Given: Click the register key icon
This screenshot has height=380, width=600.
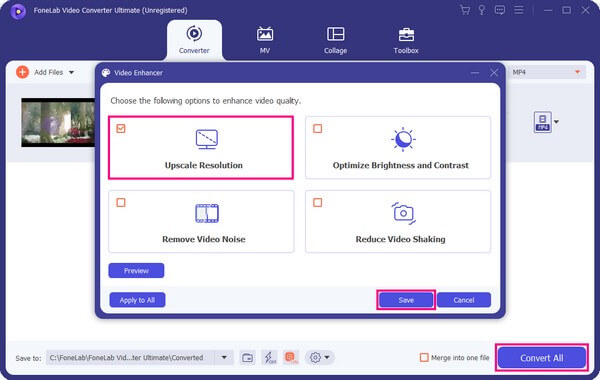Looking at the screenshot, I should 482,10.
